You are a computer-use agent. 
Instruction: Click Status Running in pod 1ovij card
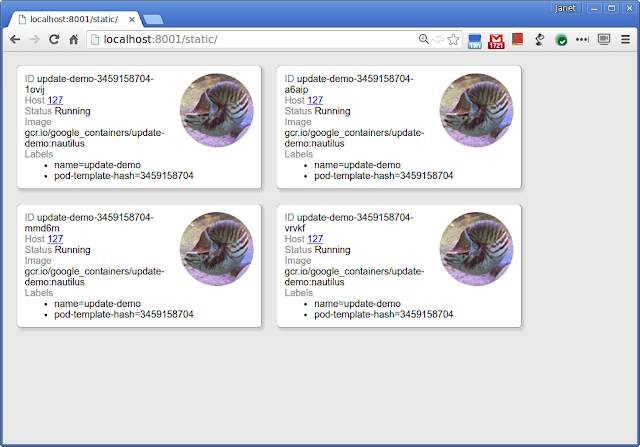(58, 111)
